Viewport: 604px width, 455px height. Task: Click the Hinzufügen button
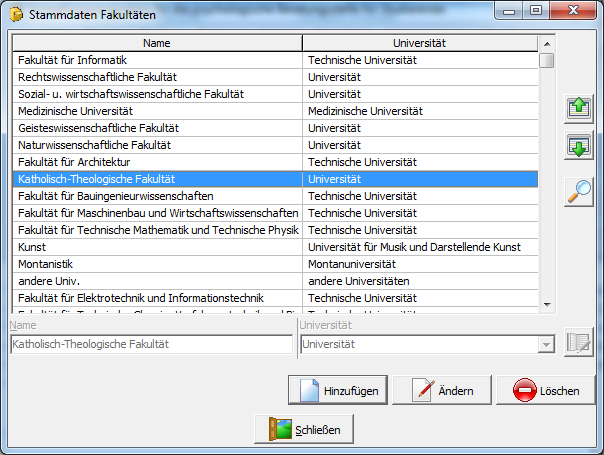(x=338, y=390)
